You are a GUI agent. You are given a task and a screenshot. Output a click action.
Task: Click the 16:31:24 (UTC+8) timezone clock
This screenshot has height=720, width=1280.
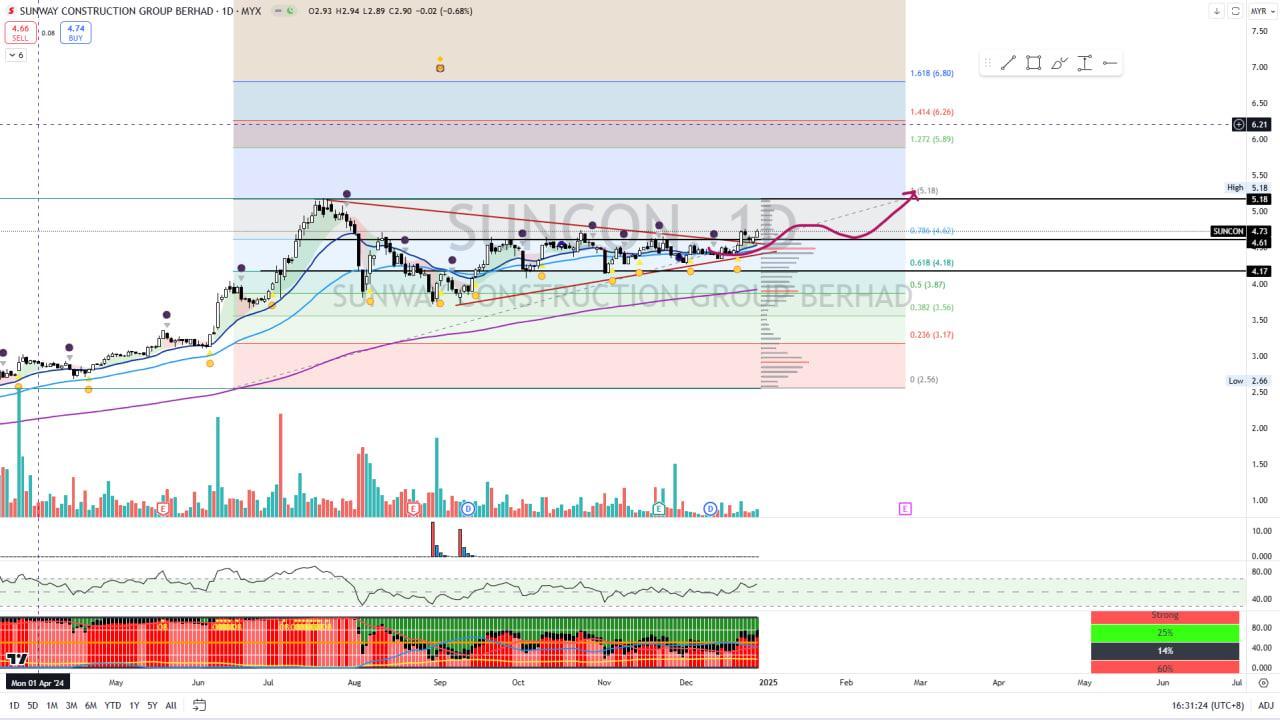click(1209, 705)
